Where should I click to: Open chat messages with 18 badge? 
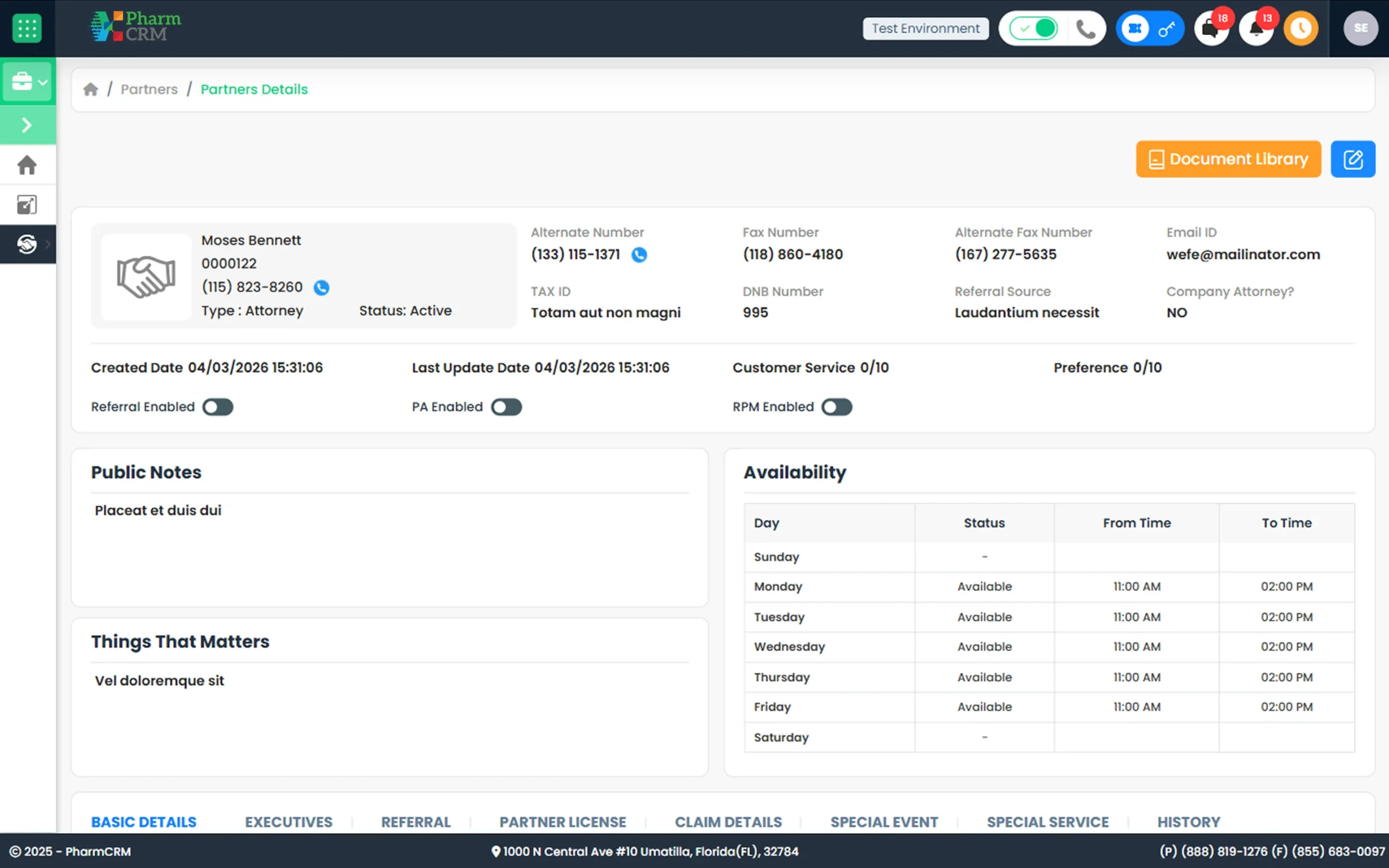point(1212,28)
